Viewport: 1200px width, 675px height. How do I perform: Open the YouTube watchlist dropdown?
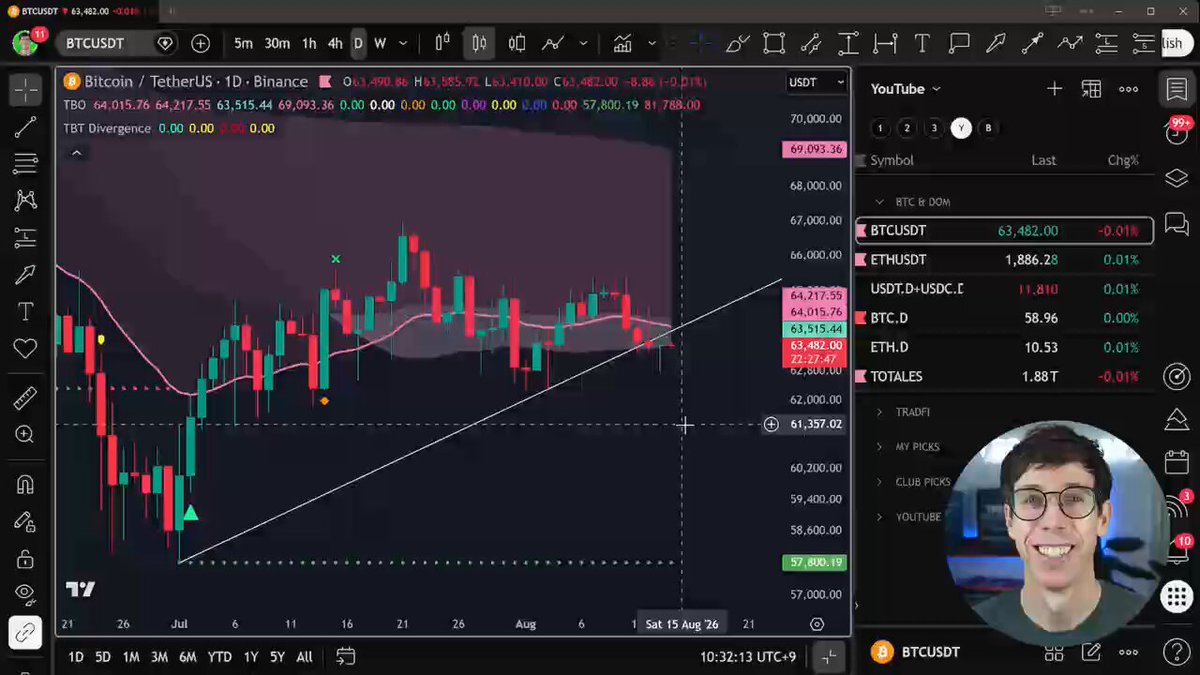pyautogui.click(x=906, y=89)
